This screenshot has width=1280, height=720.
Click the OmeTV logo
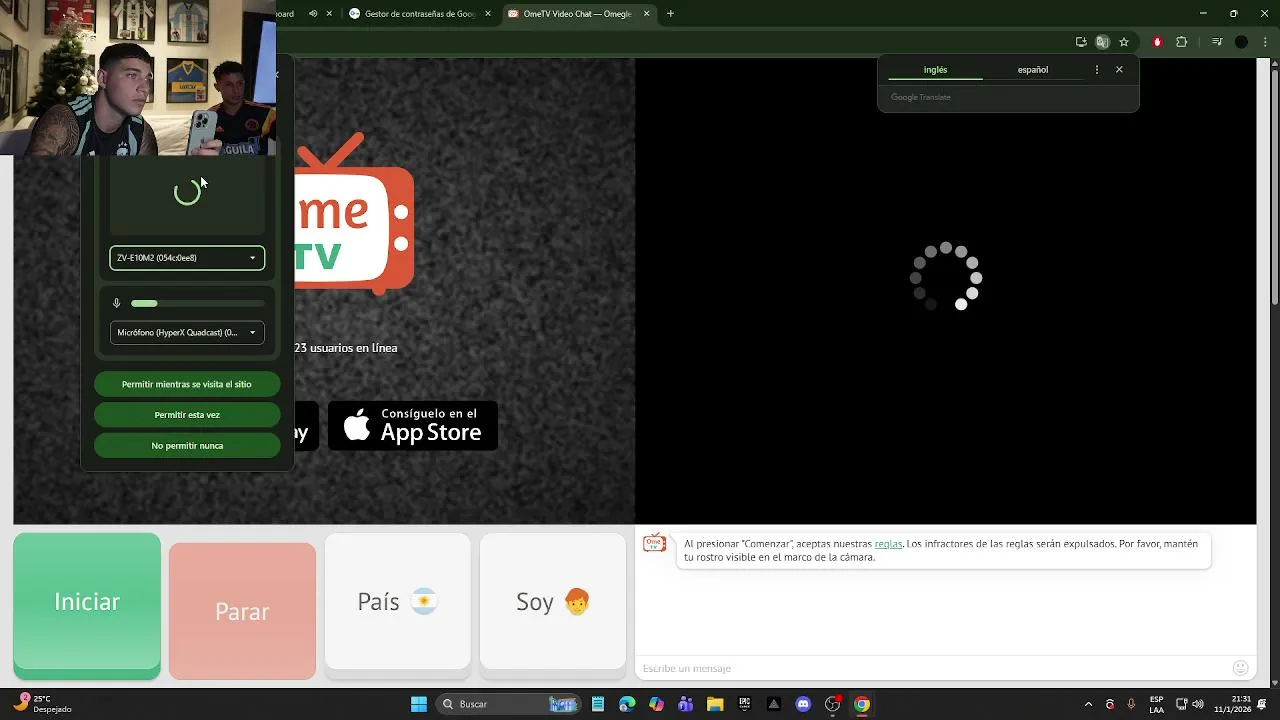tap(354, 215)
